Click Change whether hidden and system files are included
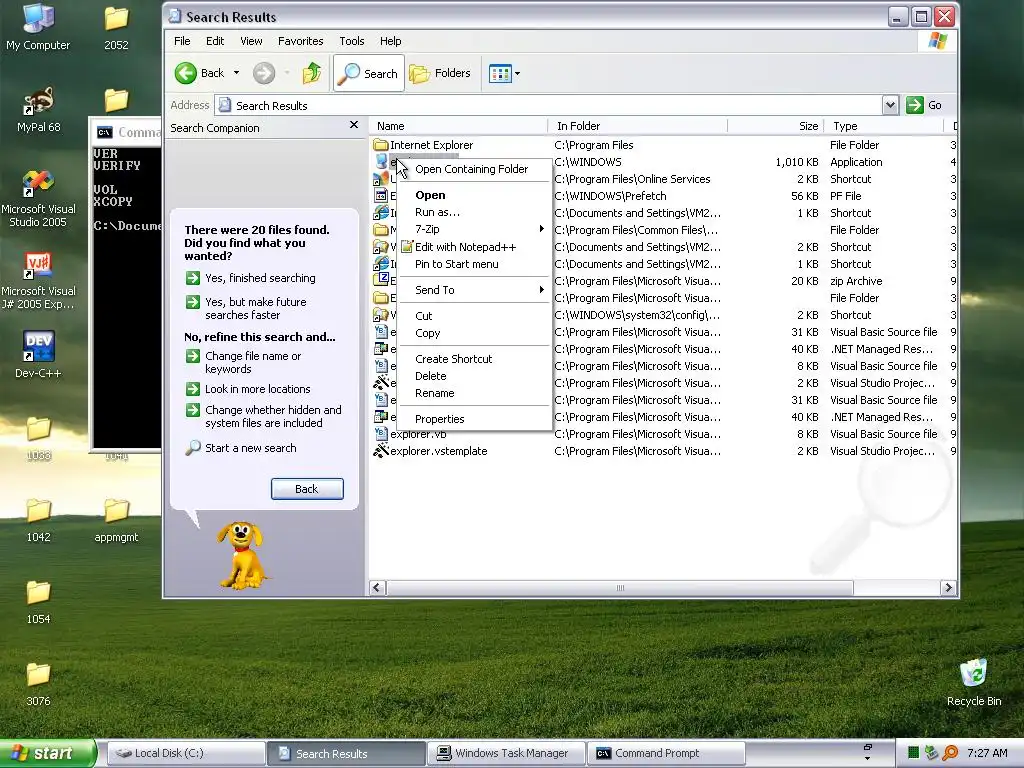Viewport: 1024px width, 768px height. [273, 417]
